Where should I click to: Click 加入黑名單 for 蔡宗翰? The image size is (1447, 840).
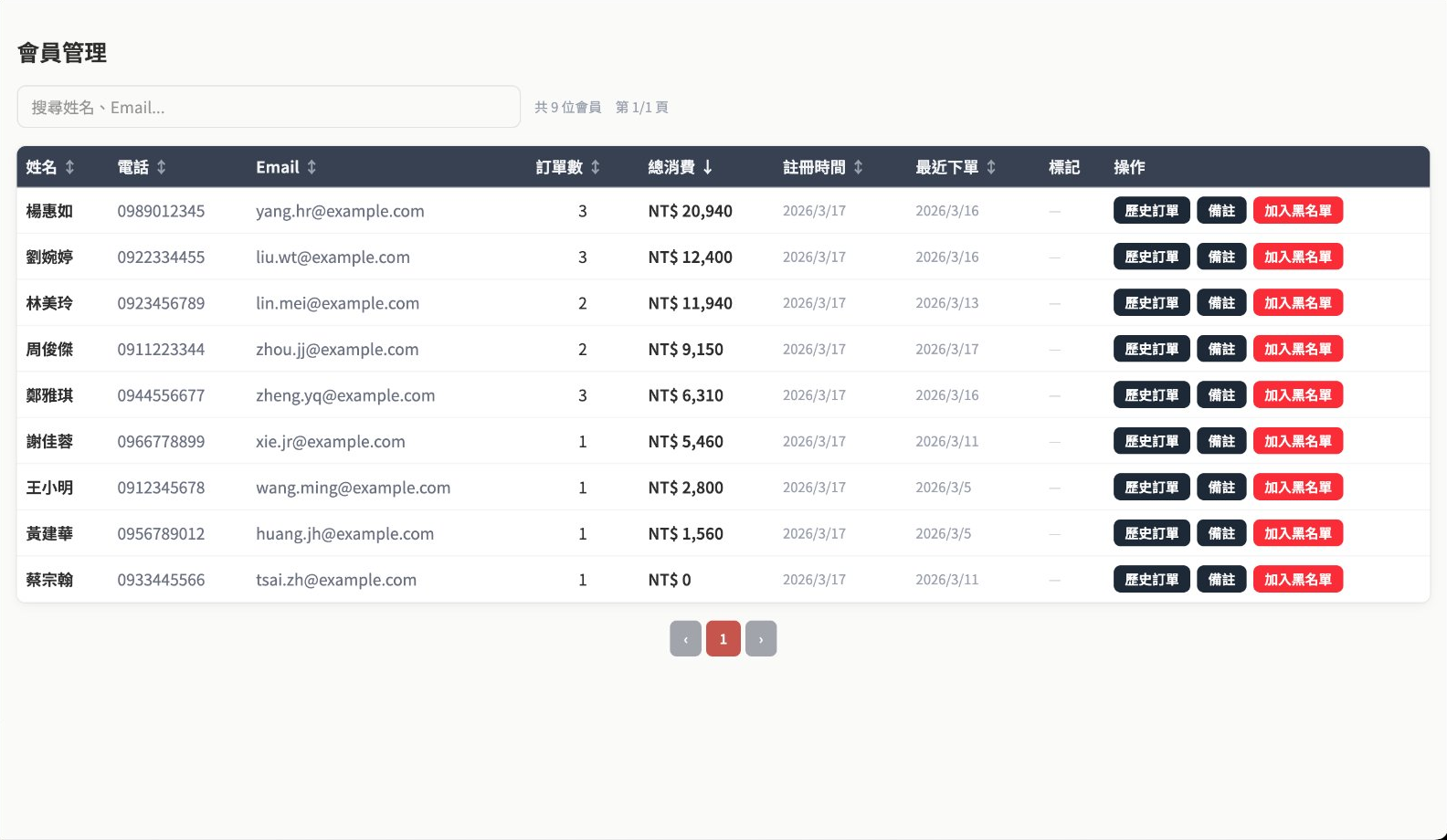click(1297, 580)
